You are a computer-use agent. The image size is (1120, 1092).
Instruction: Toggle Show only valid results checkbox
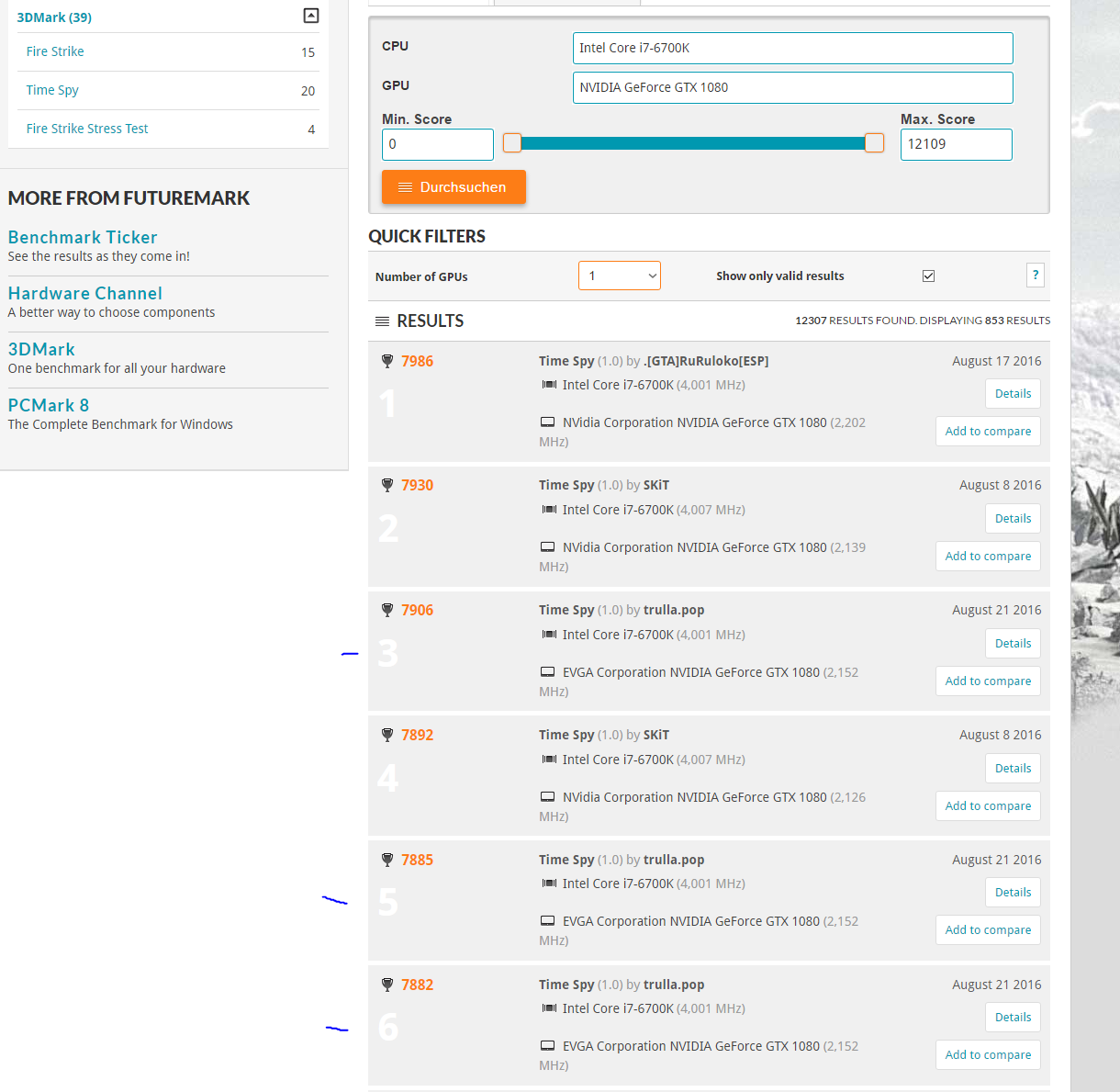click(928, 276)
